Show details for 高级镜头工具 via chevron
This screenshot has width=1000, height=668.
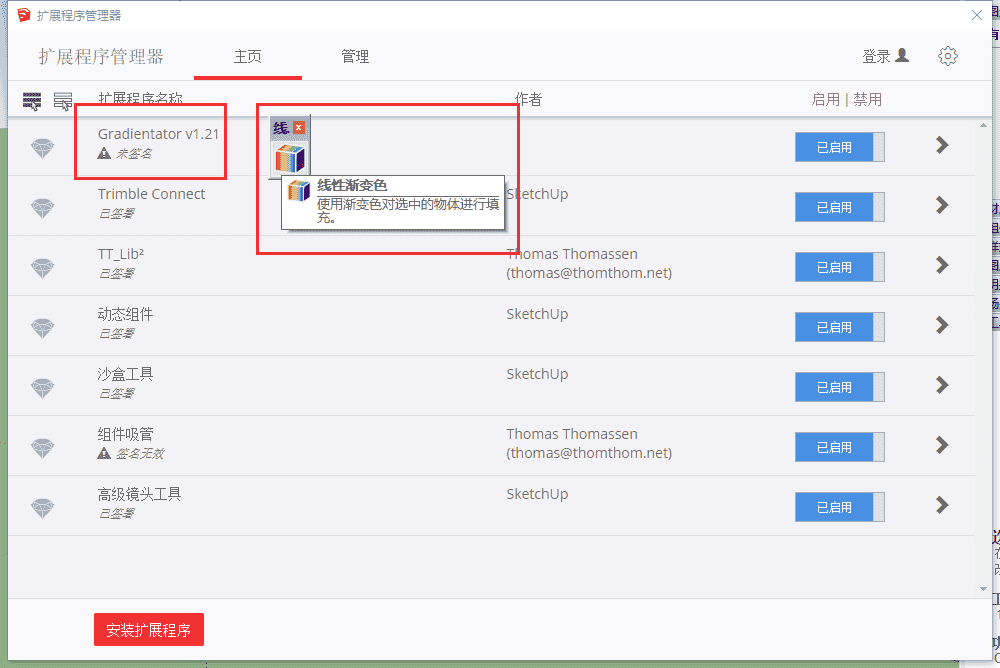coord(942,505)
